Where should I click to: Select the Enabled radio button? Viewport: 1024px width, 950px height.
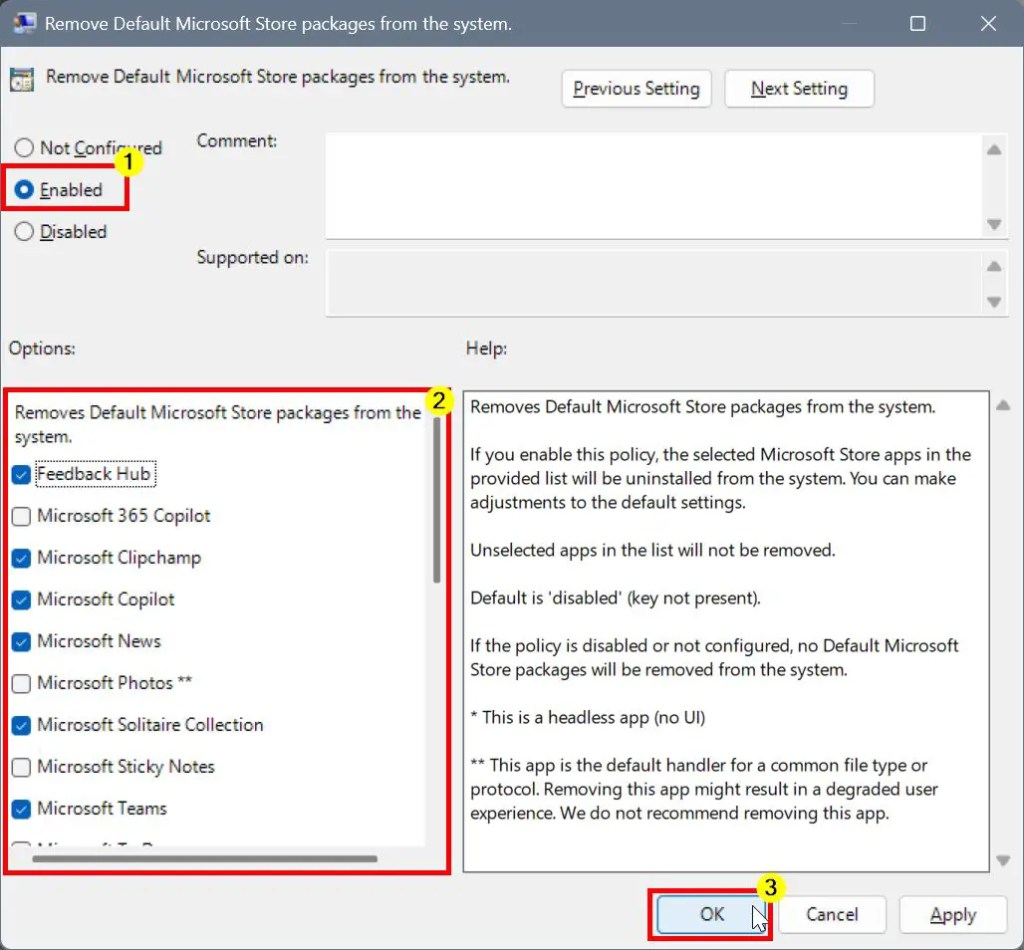pyautogui.click(x=24, y=189)
